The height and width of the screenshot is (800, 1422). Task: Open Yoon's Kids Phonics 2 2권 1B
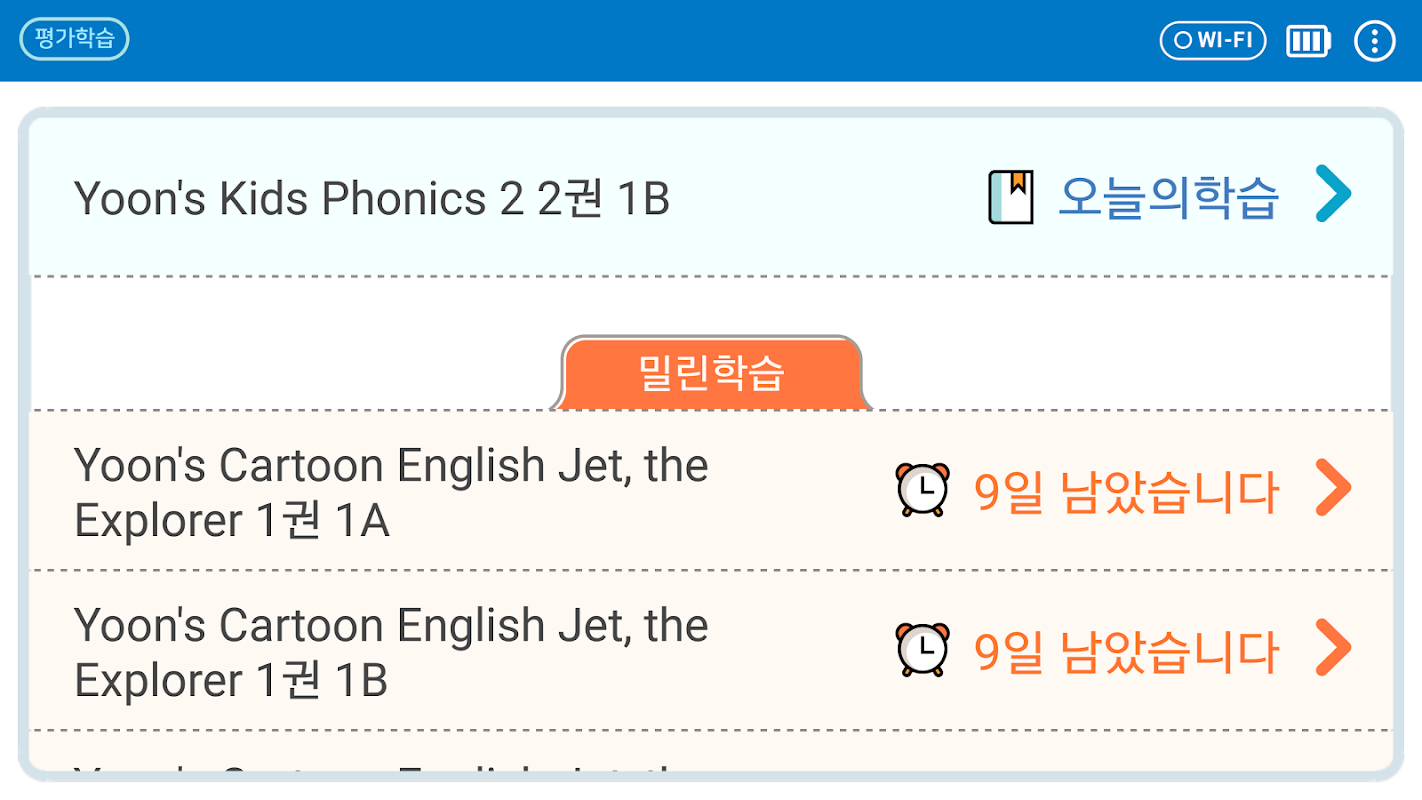372,198
